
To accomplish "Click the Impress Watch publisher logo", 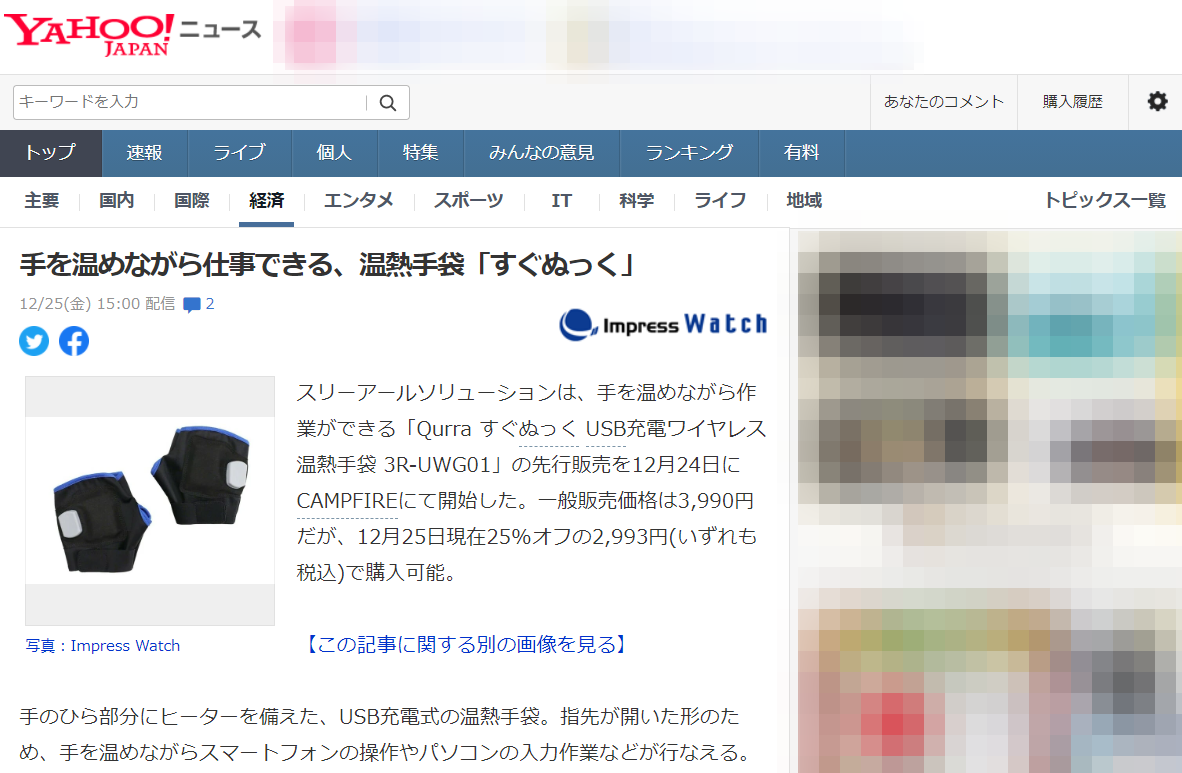I will 663,324.
